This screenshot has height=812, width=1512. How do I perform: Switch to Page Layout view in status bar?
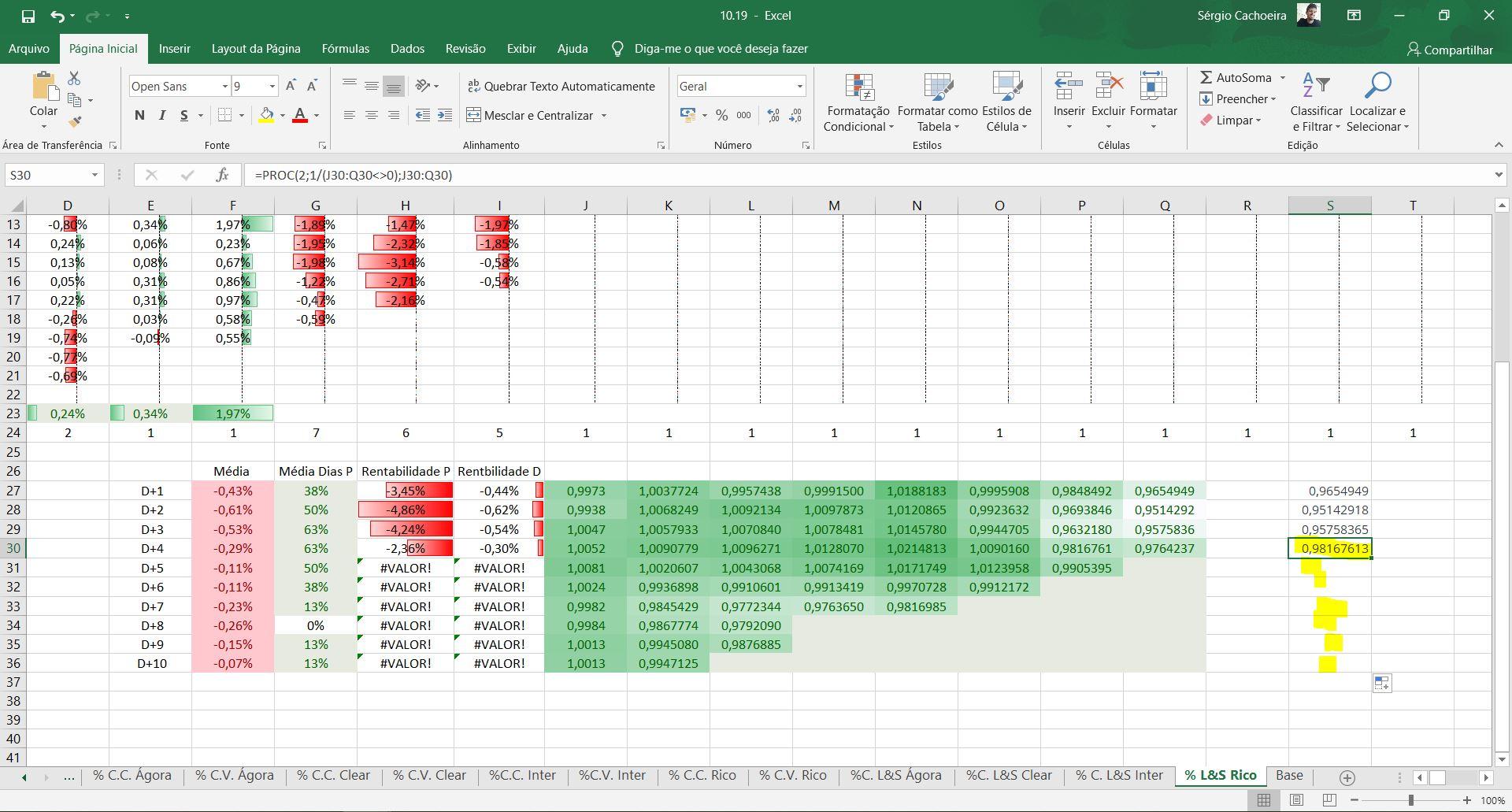(x=1296, y=800)
